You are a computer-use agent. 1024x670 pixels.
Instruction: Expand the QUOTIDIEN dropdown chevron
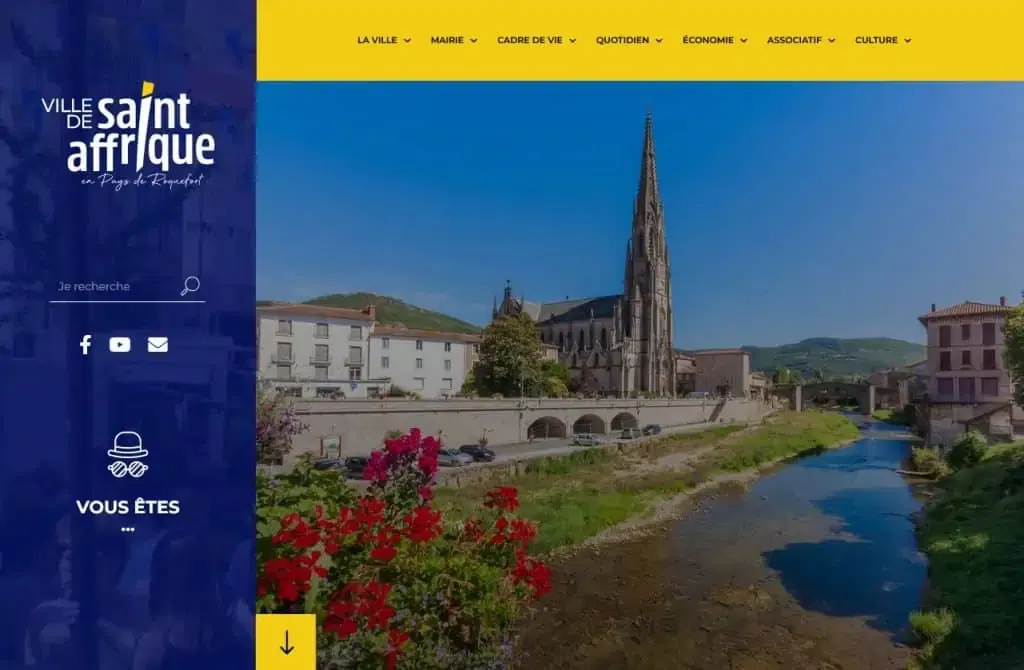(x=659, y=41)
